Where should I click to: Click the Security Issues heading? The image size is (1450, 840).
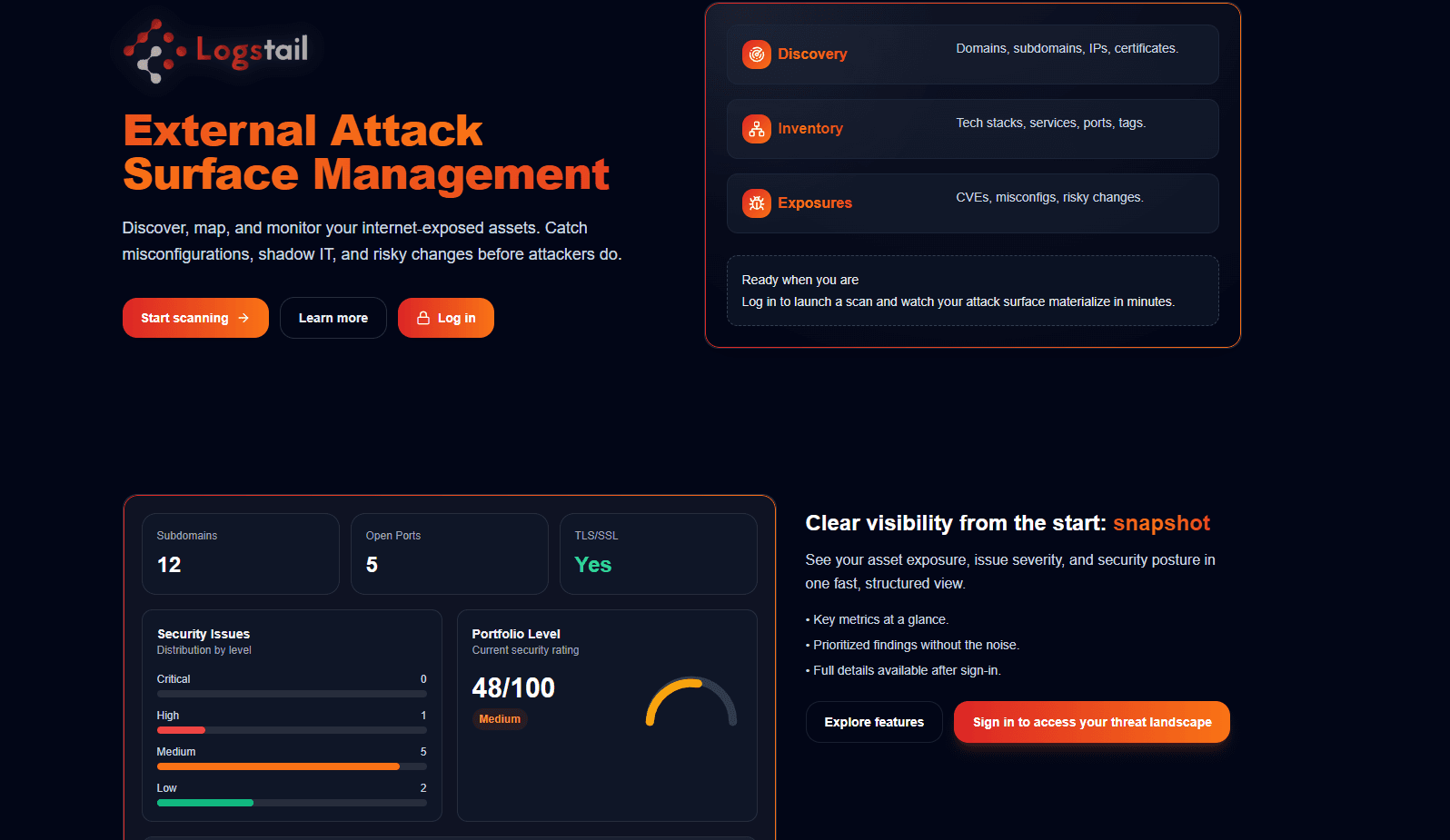tap(204, 634)
